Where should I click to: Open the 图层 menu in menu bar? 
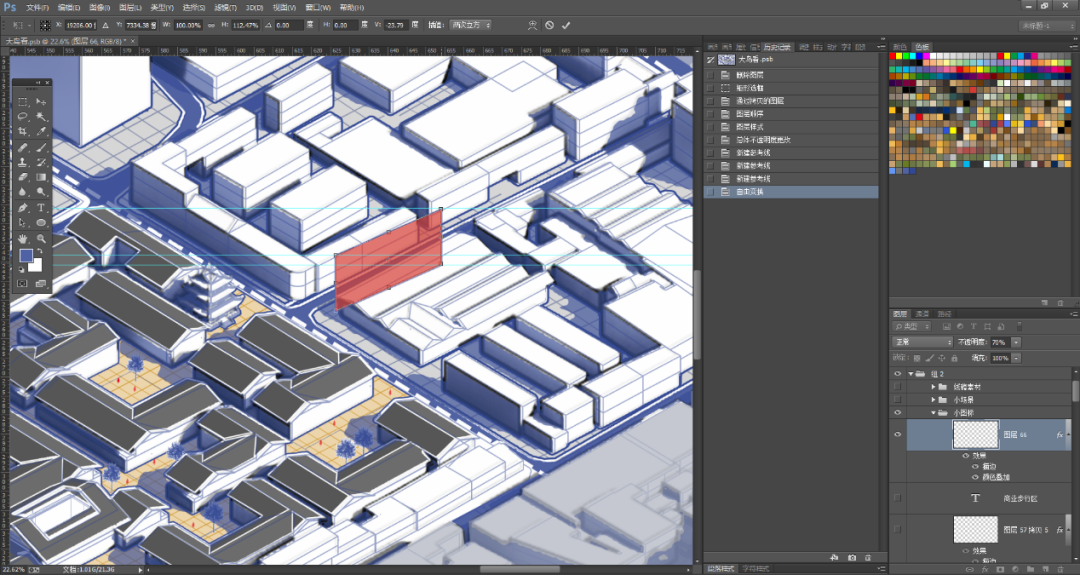(x=129, y=7)
